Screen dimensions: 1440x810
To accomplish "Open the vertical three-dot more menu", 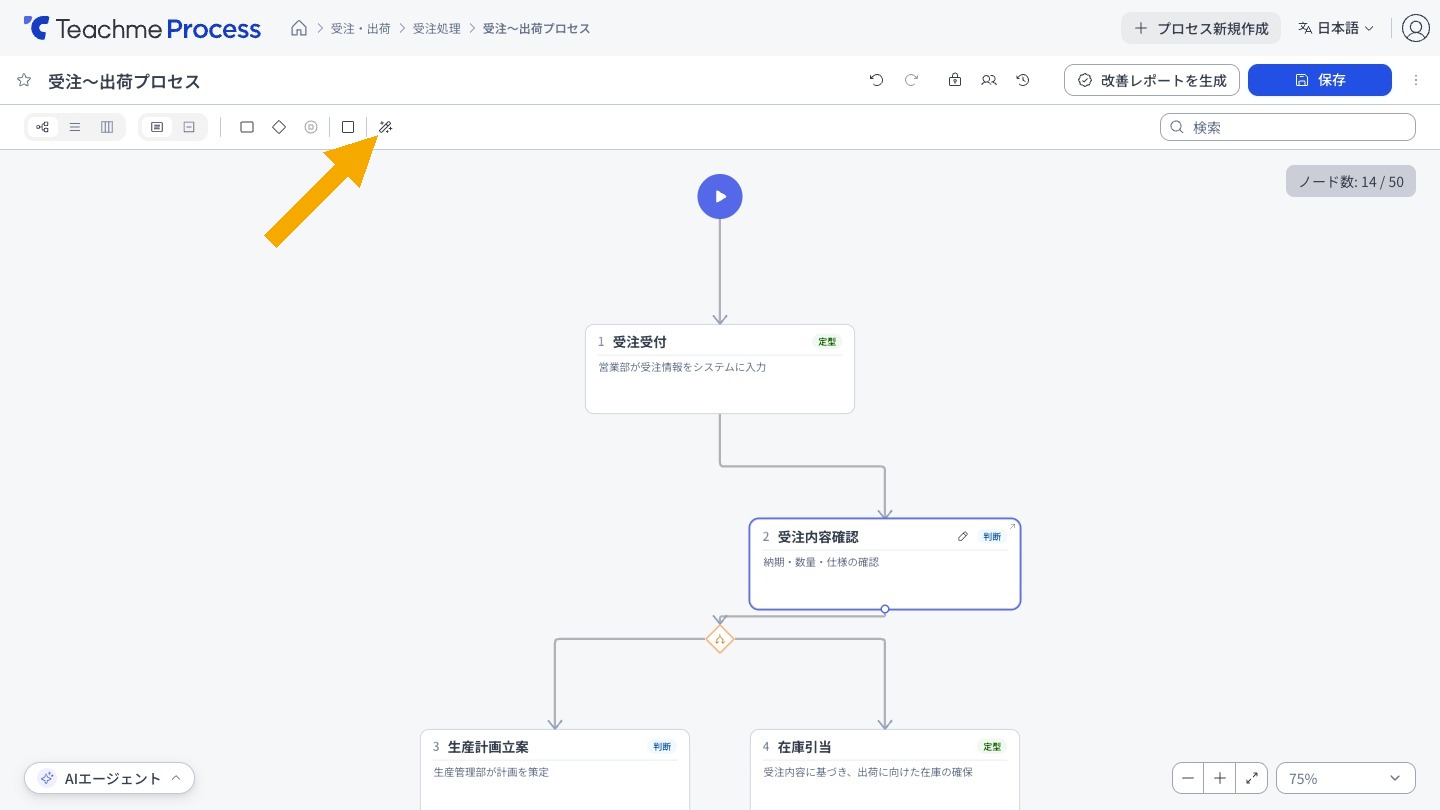I will (x=1415, y=80).
